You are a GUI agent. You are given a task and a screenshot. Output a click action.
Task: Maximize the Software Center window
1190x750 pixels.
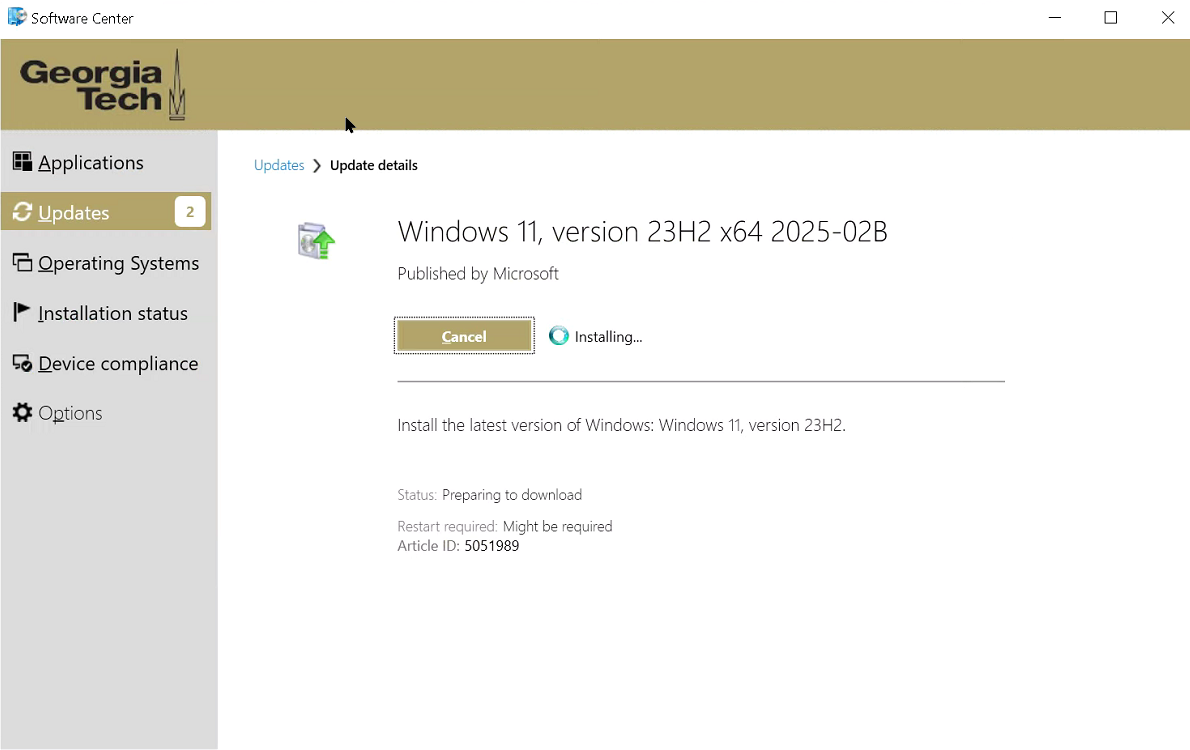pos(1110,17)
